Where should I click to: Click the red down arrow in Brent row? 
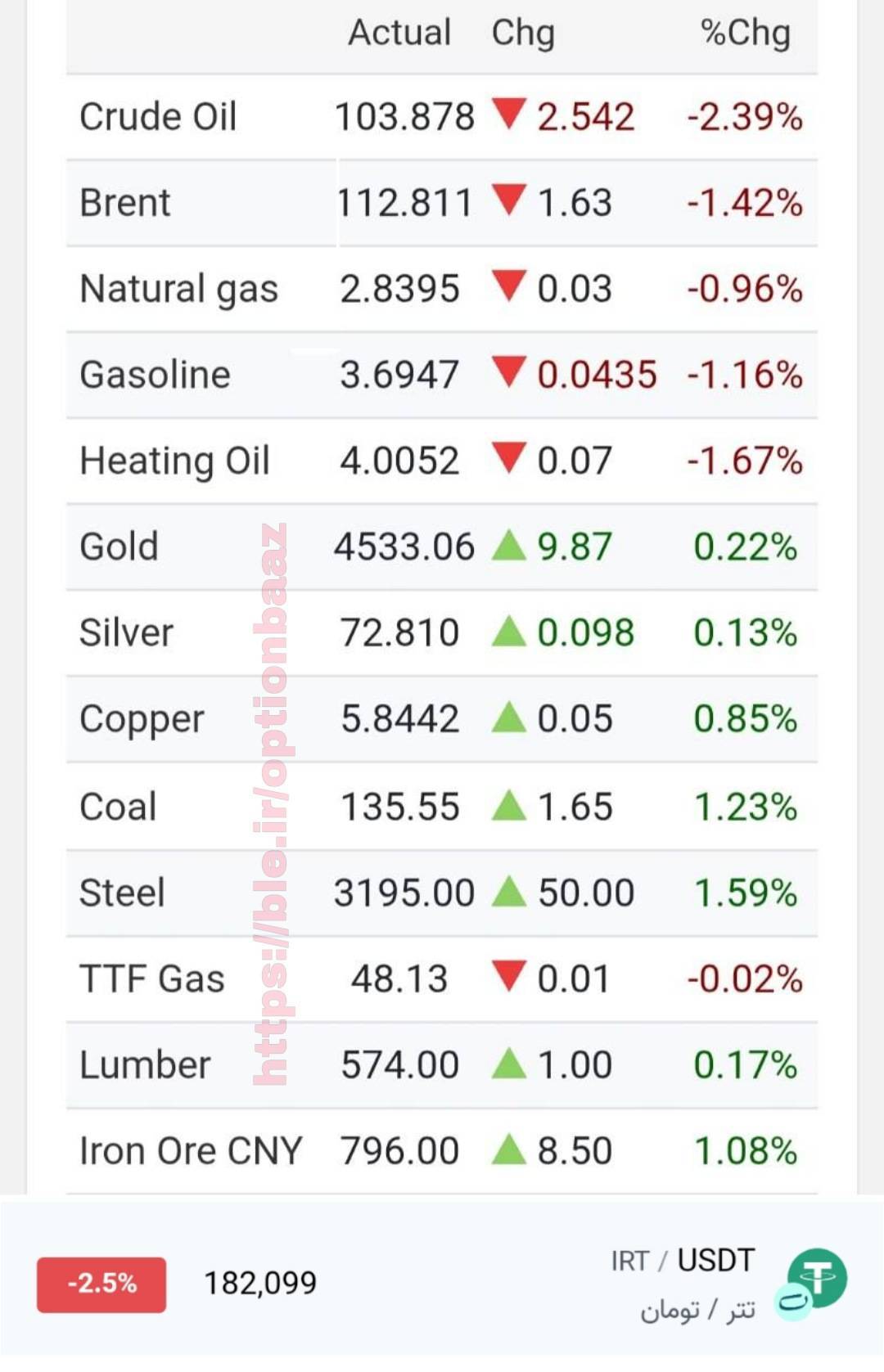pyautogui.click(x=509, y=200)
